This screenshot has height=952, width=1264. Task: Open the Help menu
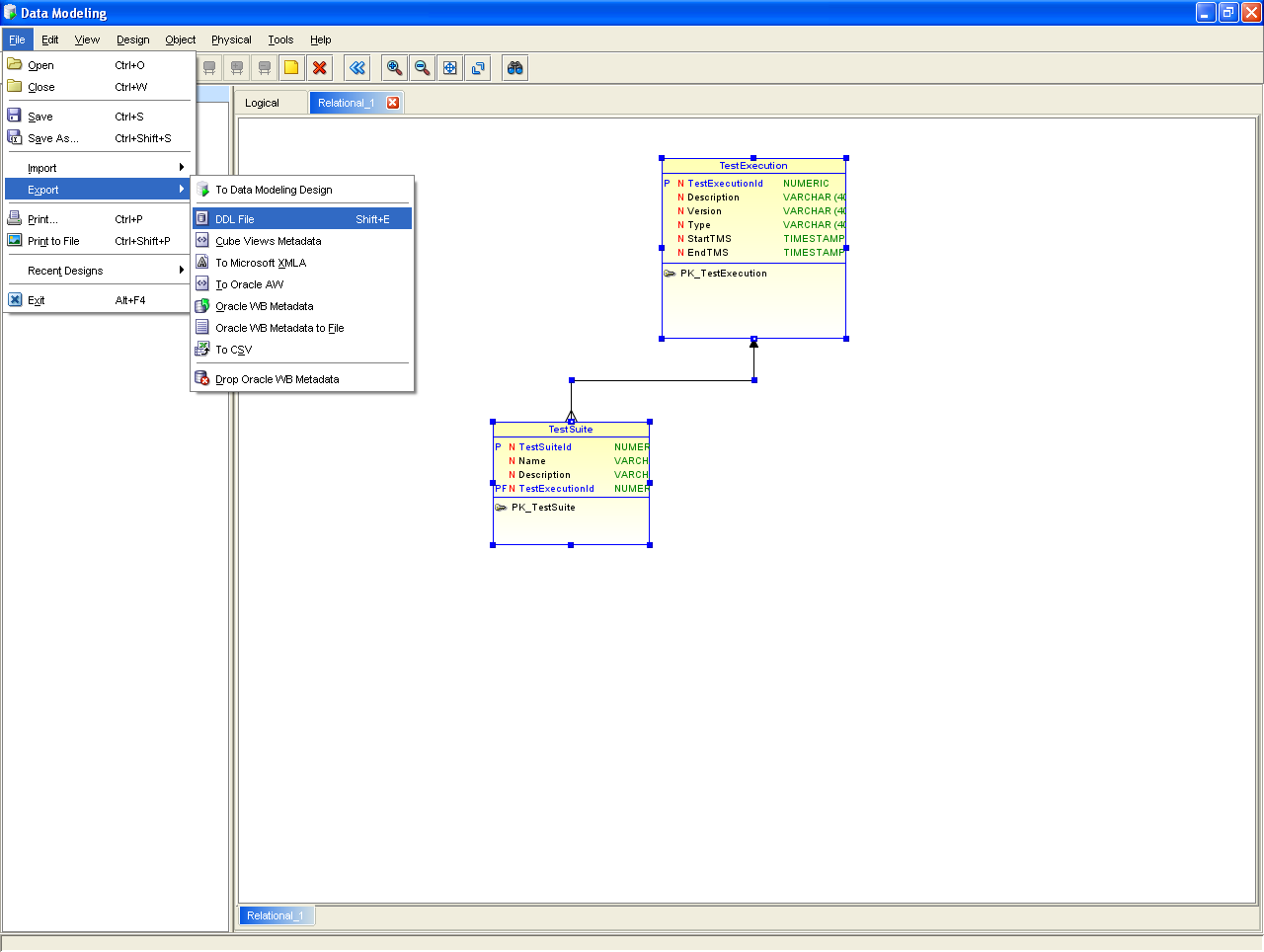[321, 40]
